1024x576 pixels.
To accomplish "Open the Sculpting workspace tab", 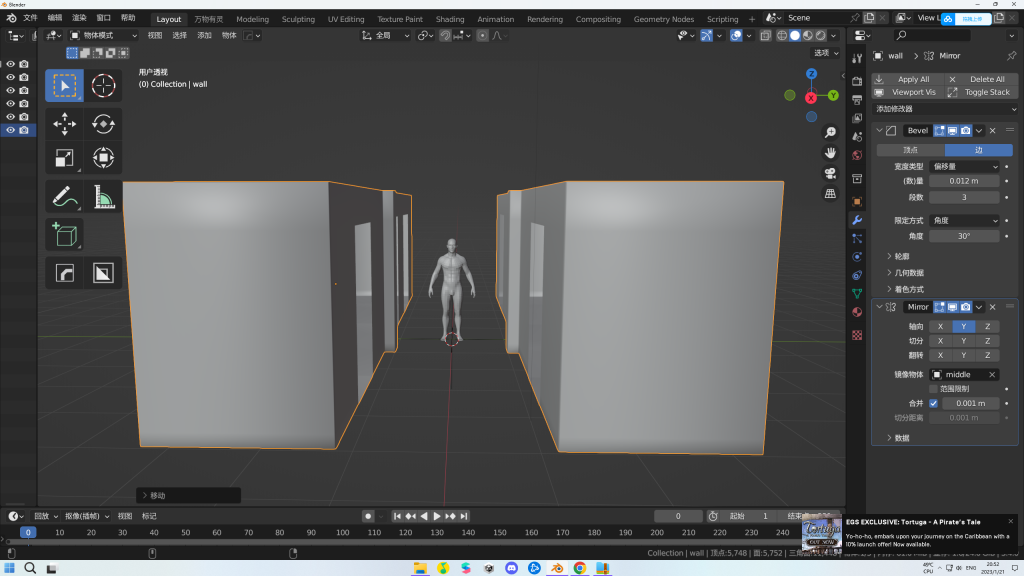I will [x=298, y=19].
